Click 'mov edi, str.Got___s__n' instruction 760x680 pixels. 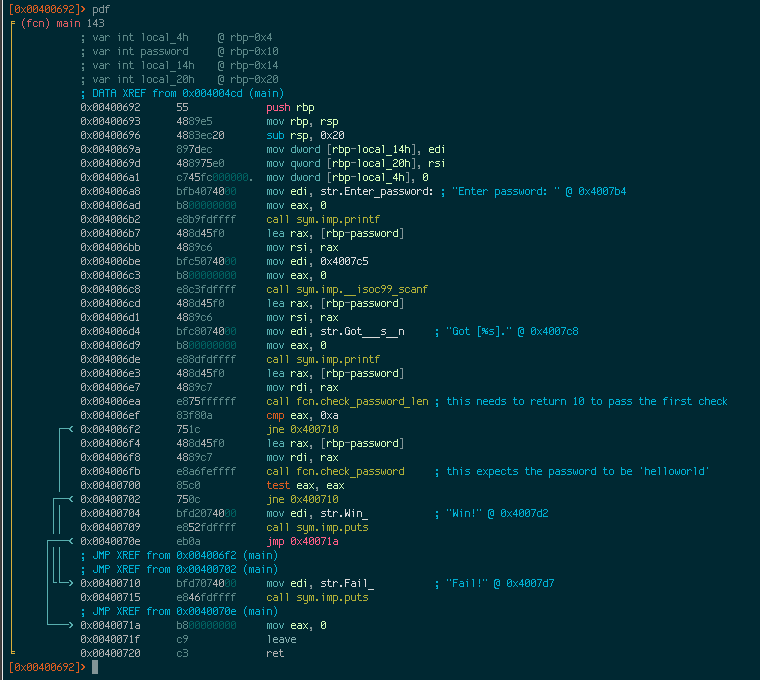pyautogui.click(x=335, y=332)
